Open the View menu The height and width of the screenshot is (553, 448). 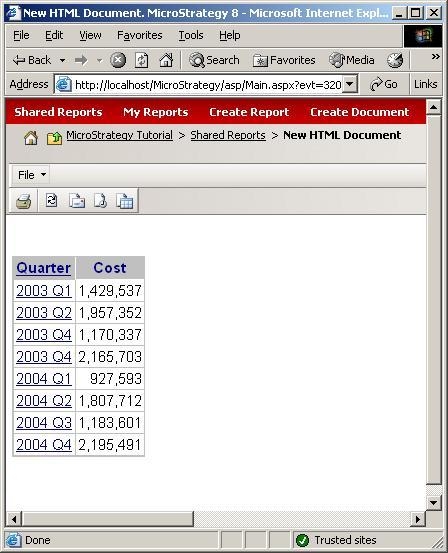(90, 35)
